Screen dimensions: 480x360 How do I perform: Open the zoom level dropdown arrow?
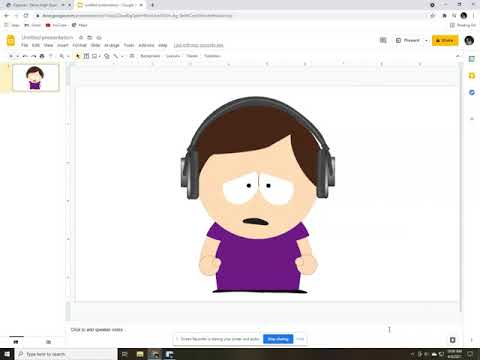(x=68, y=56)
